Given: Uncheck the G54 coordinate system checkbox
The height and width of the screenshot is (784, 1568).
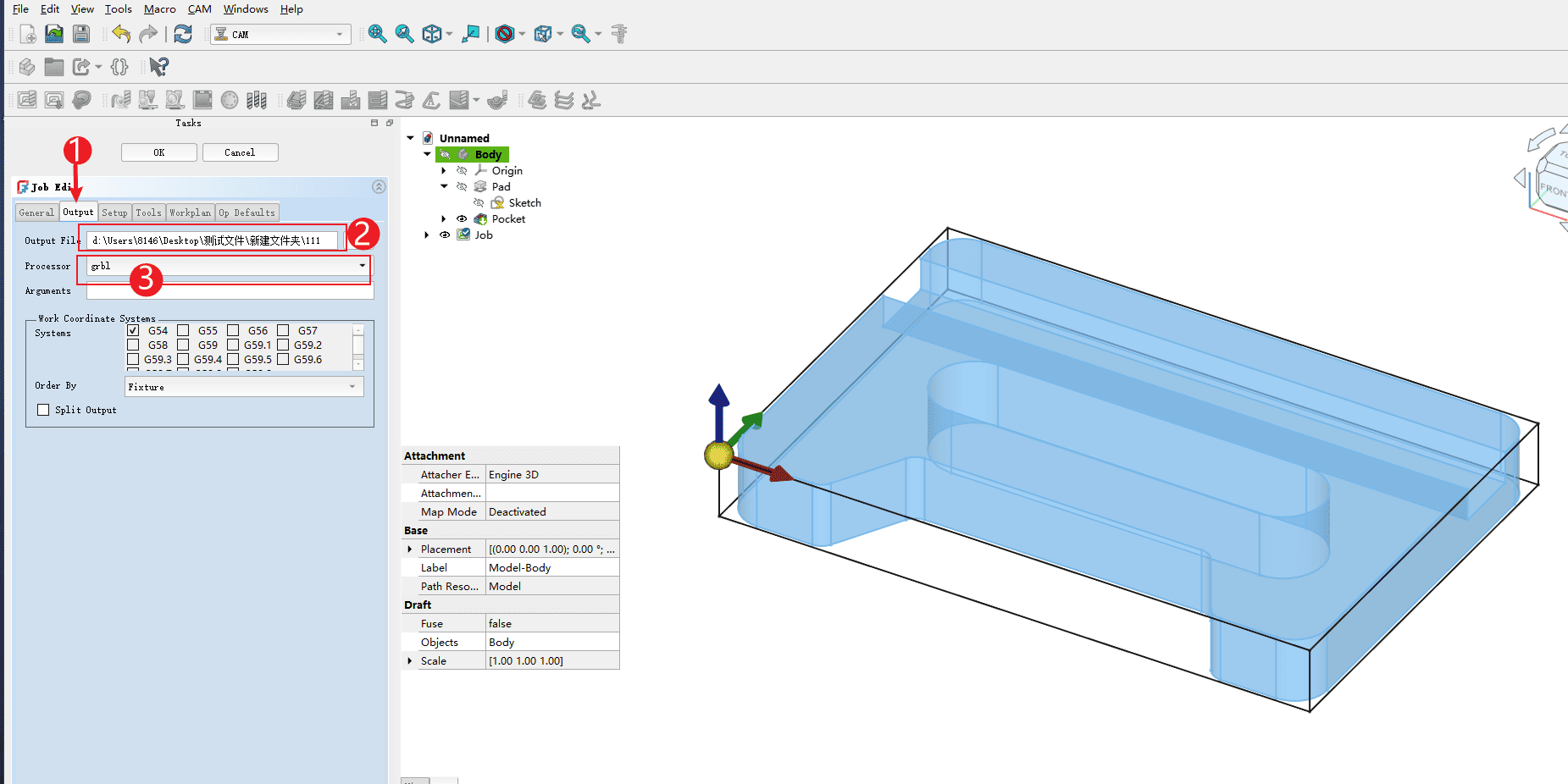Looking at the screenshot, I should point(133,330).
